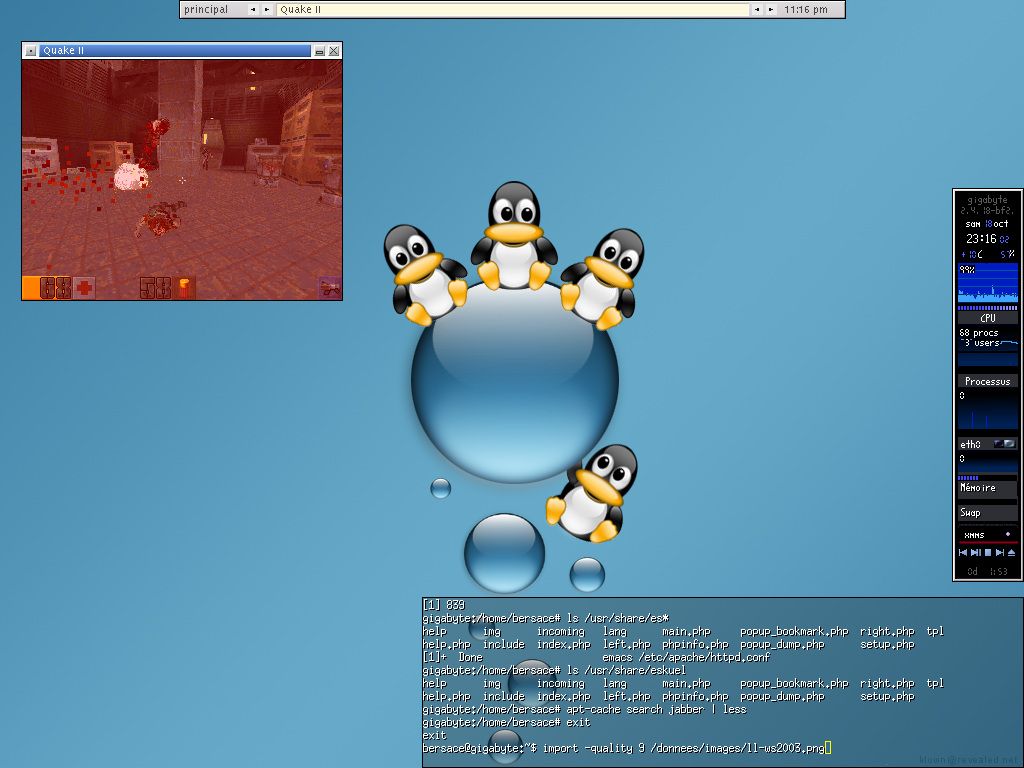Click xmms next track button
Image resolution: width=1024 pixels, height=768 pixels.
point(1000,552)
